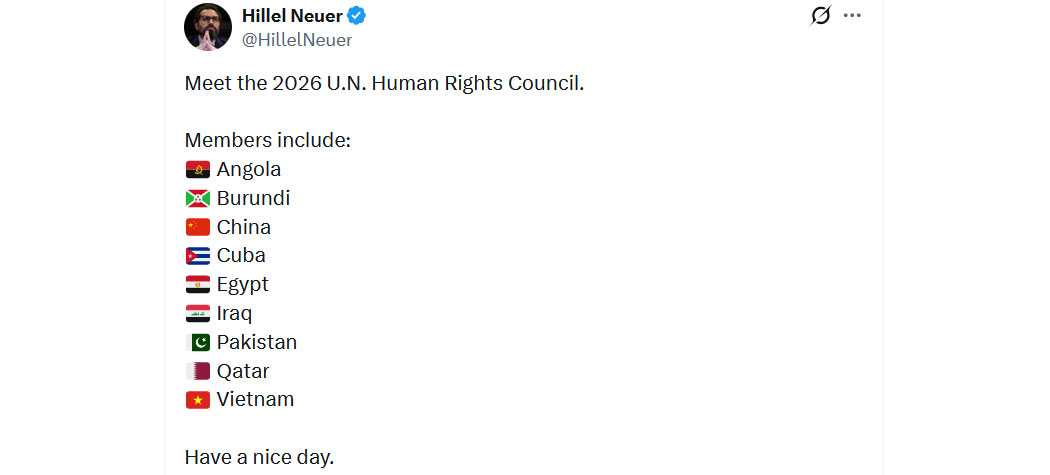Open the @HillelNeuer handle link

[297, 40]
